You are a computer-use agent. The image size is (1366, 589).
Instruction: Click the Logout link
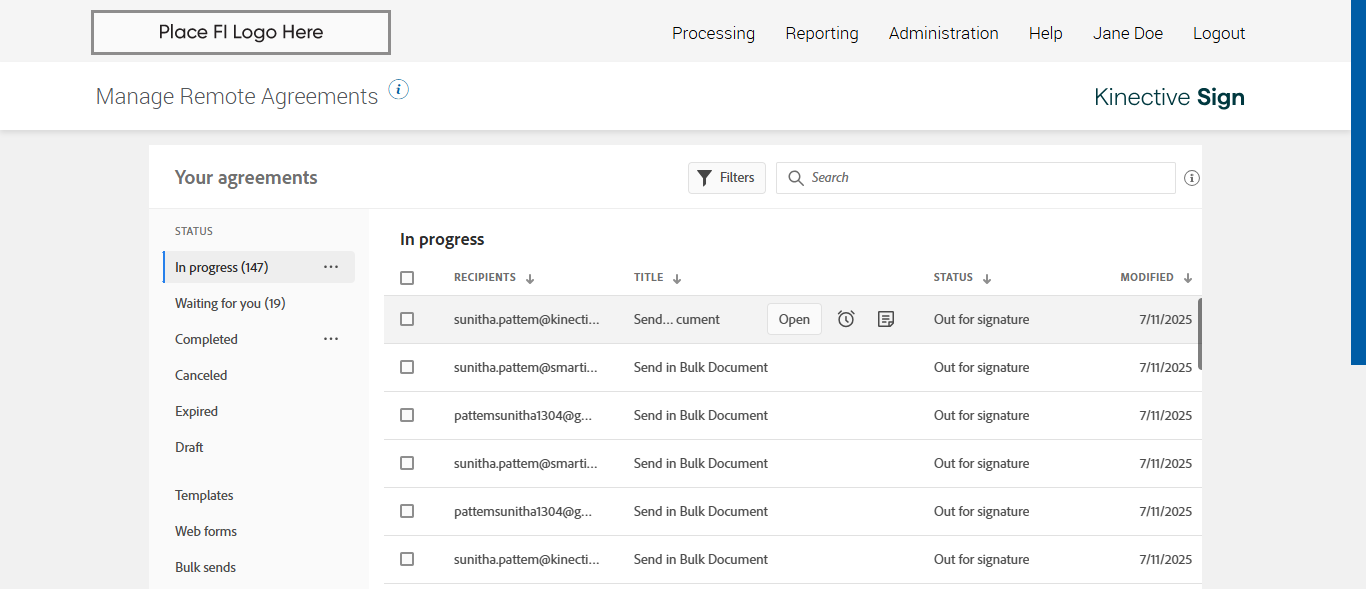1218,33
